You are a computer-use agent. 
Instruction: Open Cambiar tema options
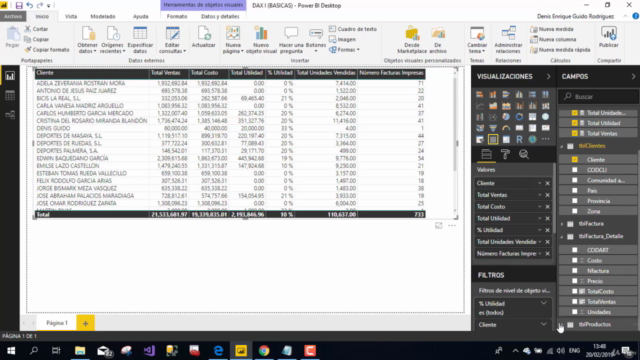(477, 40)
